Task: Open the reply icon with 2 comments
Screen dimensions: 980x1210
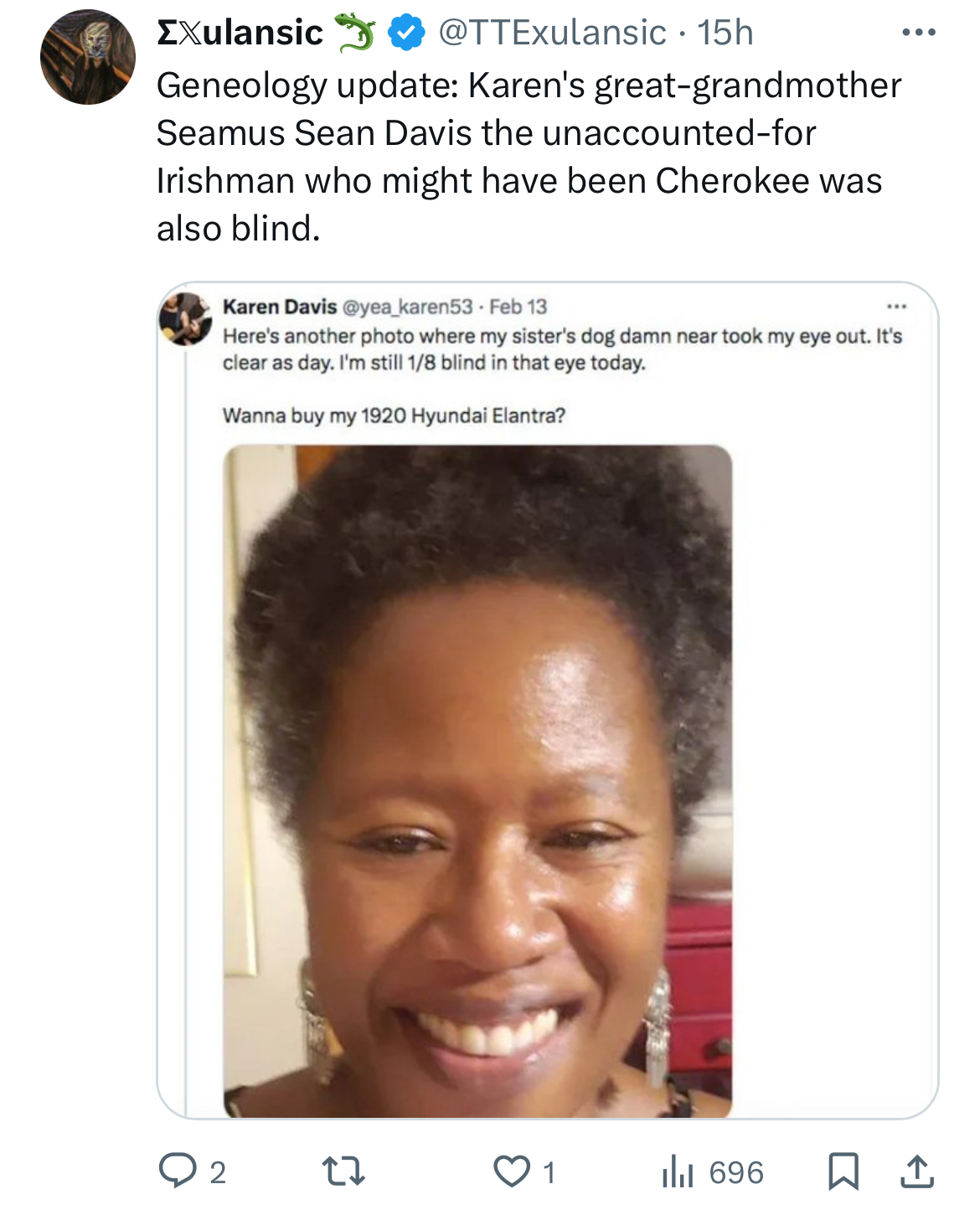Action: pos(178,1171)
